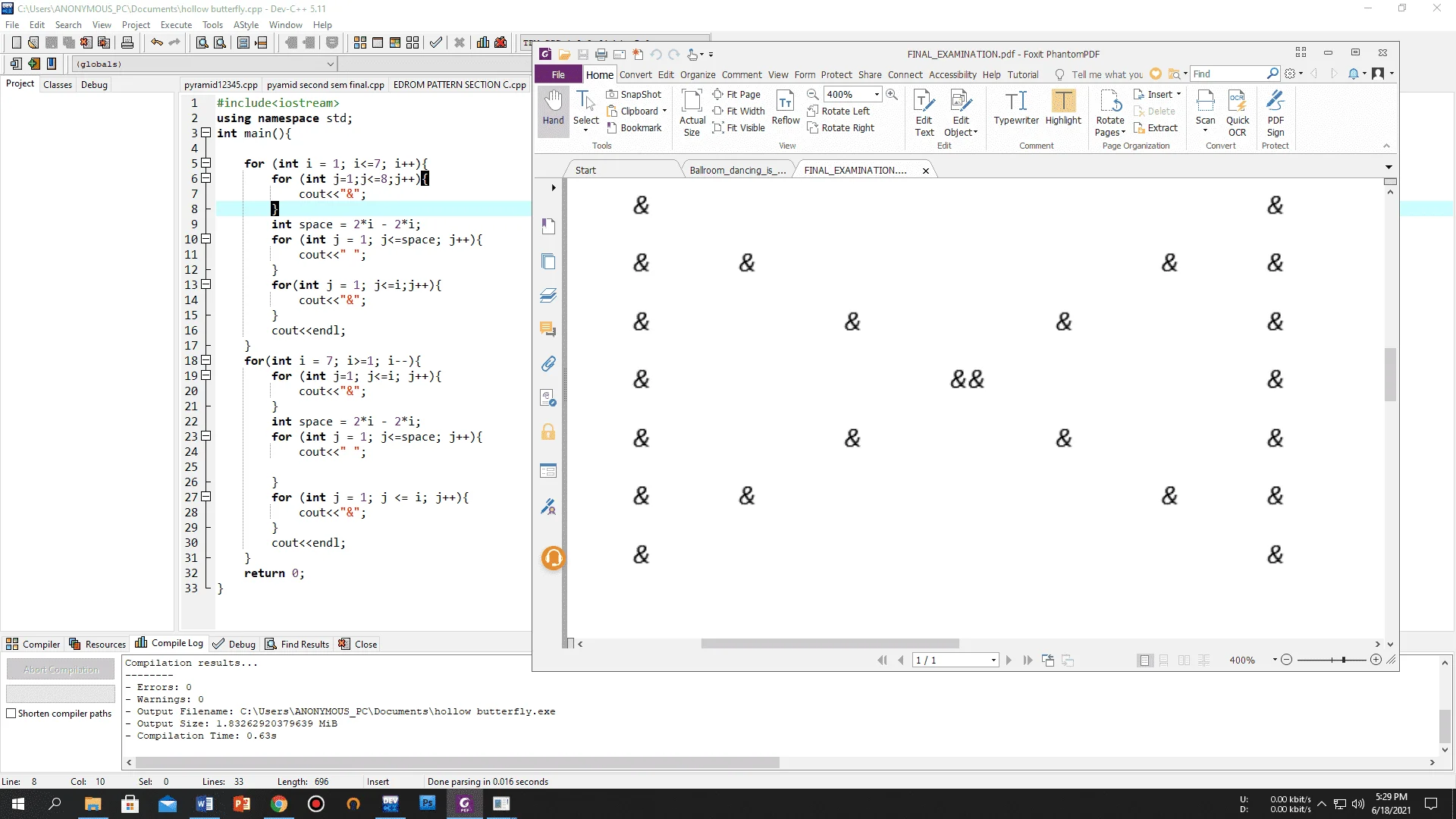Open the Dev-C++ Execute menu
Screen dimensions: 1456x819
click(x=176, y=24)
